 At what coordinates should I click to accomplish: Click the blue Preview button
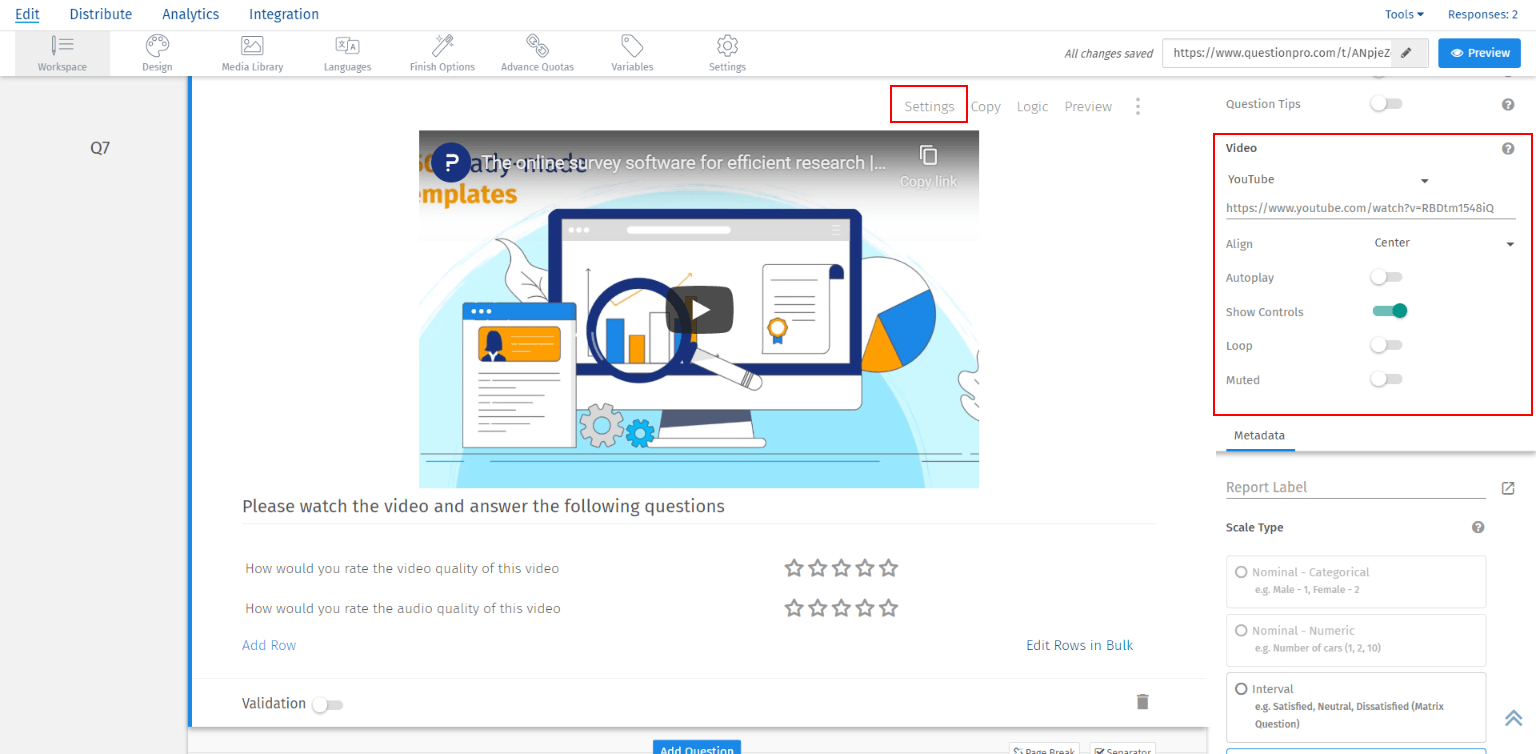click(1479, 52)
